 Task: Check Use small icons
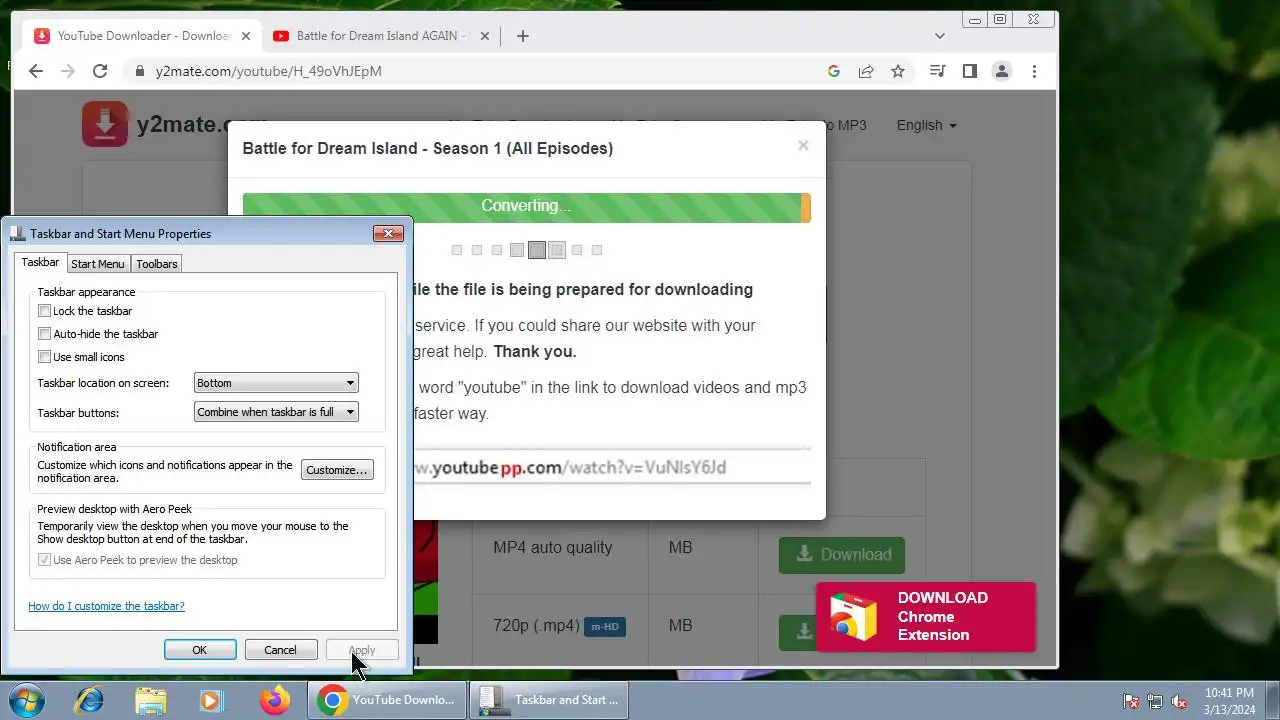(44, 357)
